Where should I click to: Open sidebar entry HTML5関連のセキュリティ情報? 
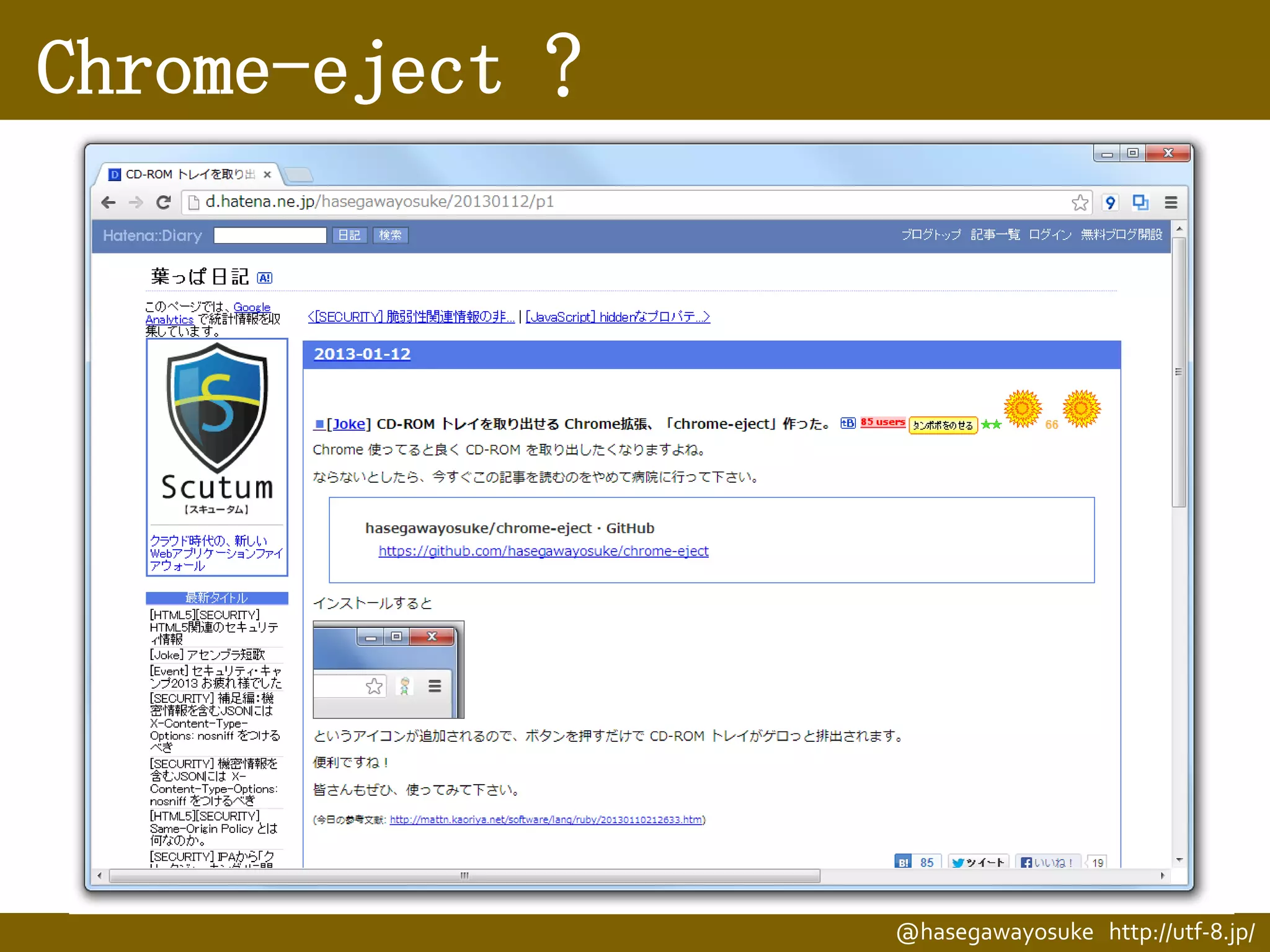point(214,627)
